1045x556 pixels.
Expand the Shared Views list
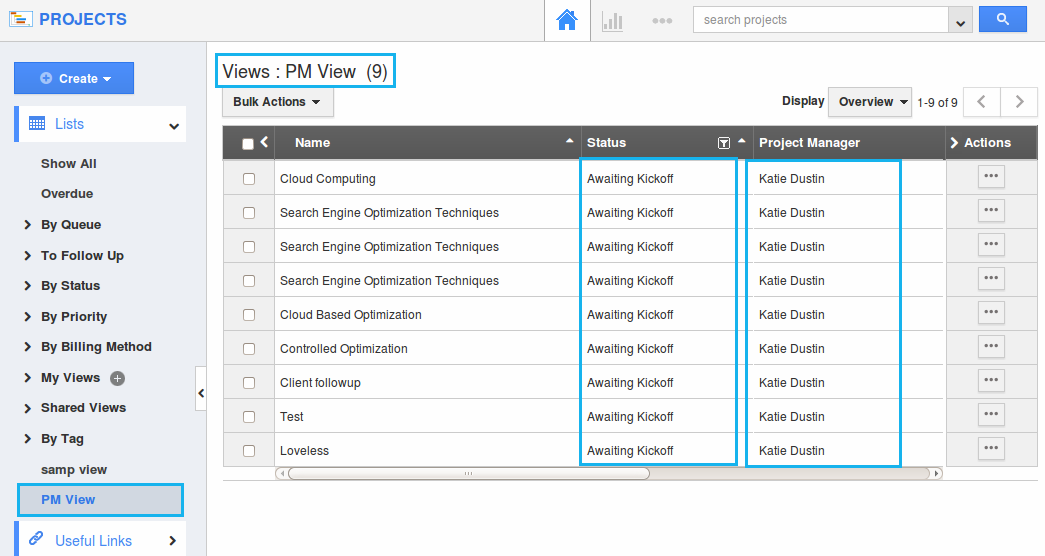27,408
